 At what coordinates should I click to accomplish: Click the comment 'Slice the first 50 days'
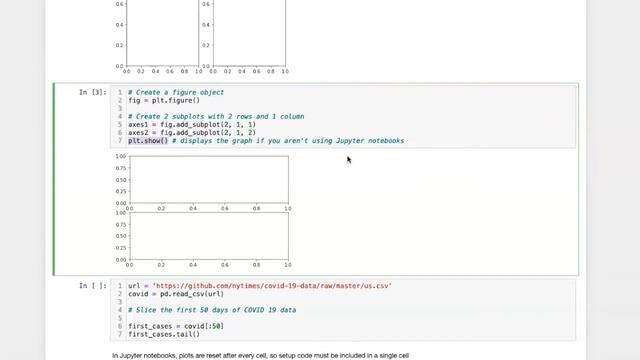212,310
